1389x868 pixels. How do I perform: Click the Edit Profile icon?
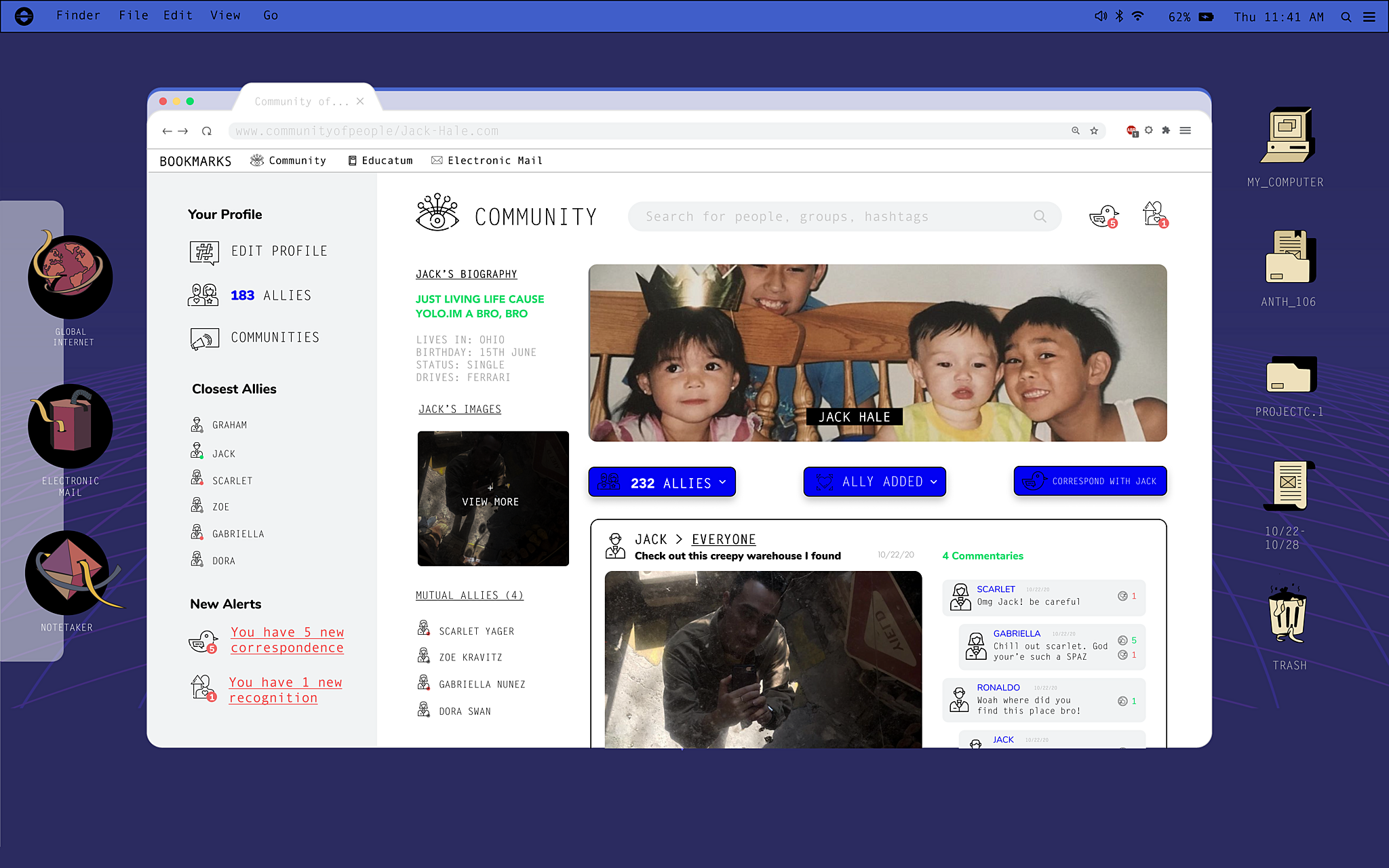(204, 252)
